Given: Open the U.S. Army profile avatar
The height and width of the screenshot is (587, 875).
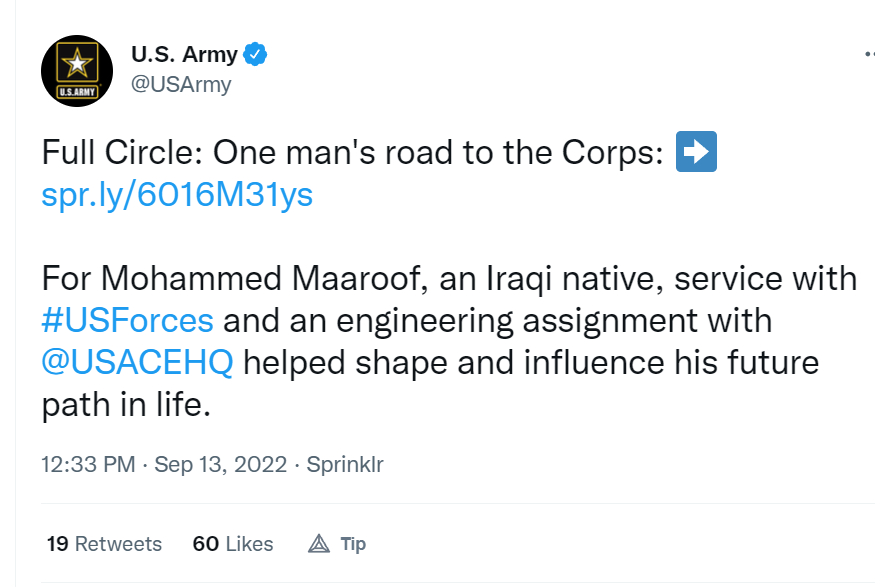Looking at the screenshot, I should [77, 71].
